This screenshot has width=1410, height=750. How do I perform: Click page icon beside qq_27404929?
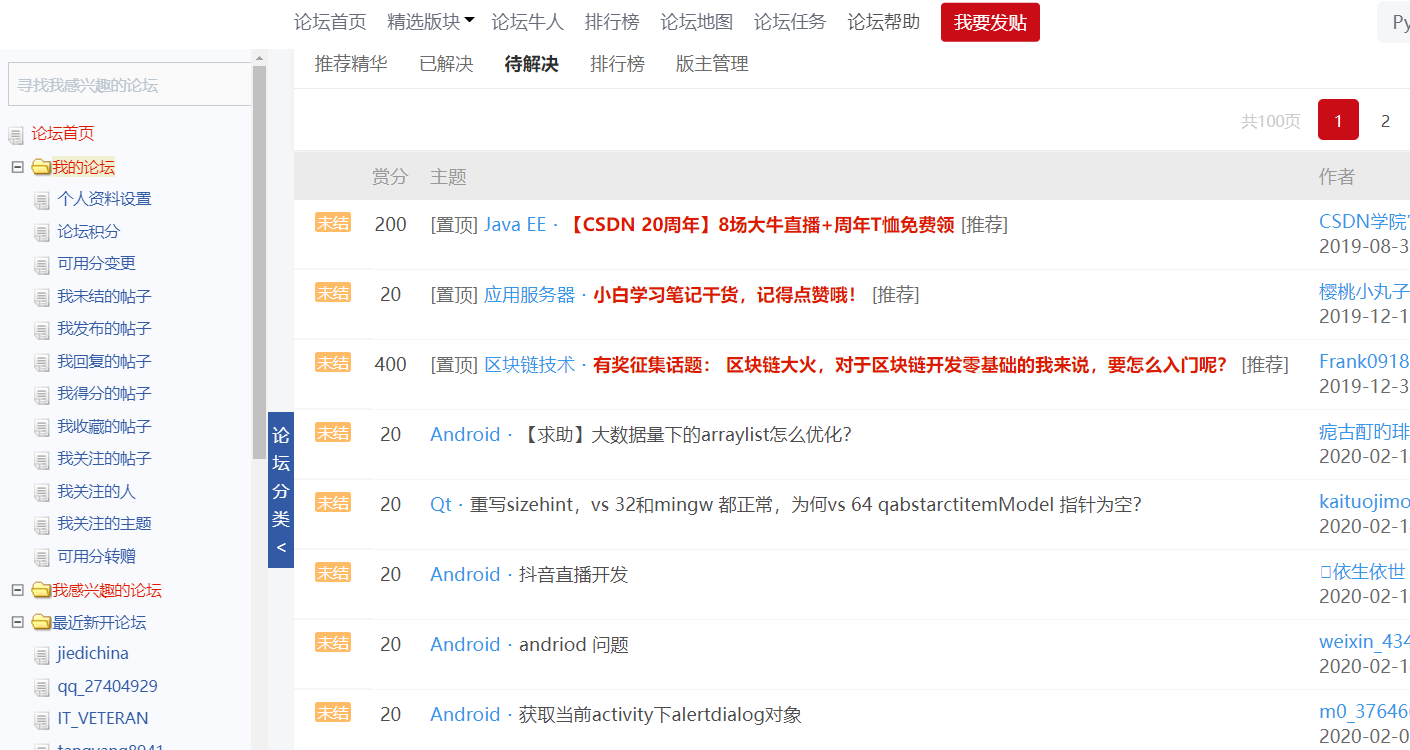[41, 688]
